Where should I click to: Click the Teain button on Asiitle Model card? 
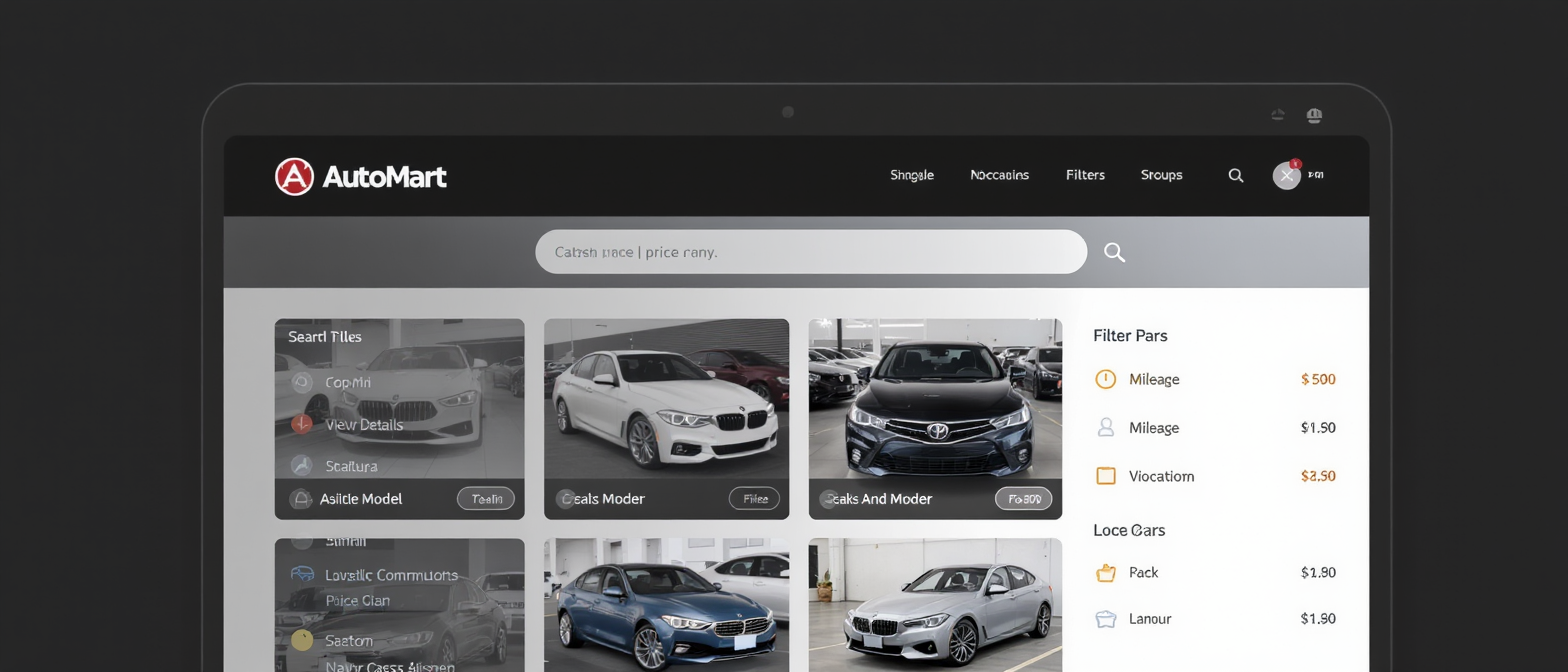coord(486,498)
